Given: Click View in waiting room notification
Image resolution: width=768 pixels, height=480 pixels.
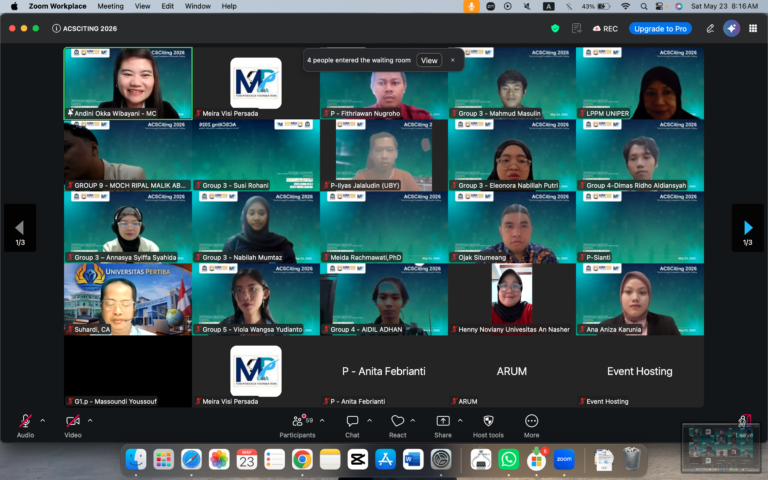Looking at the screenshot, I should point(429,60).
